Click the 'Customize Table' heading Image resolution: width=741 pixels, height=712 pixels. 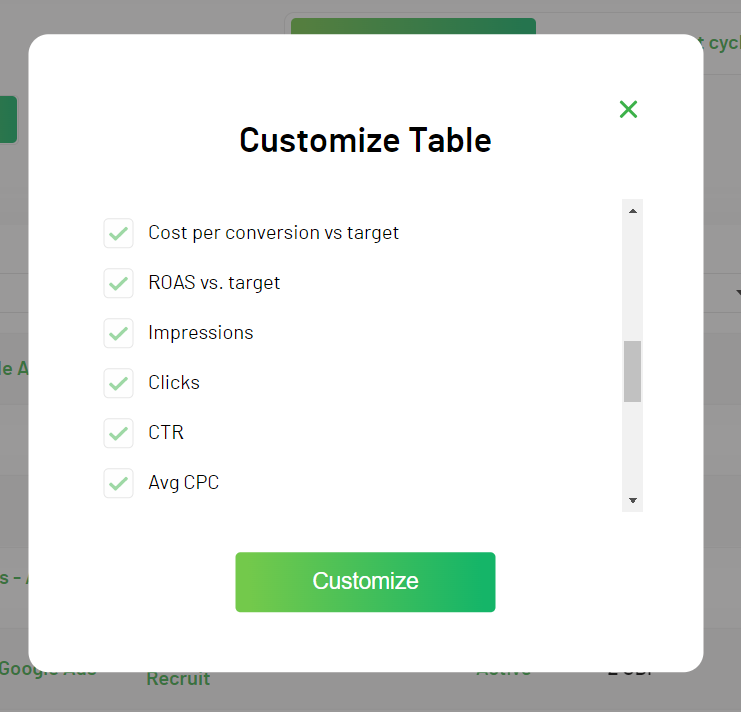pyautogui.click(x=365, y=140)
